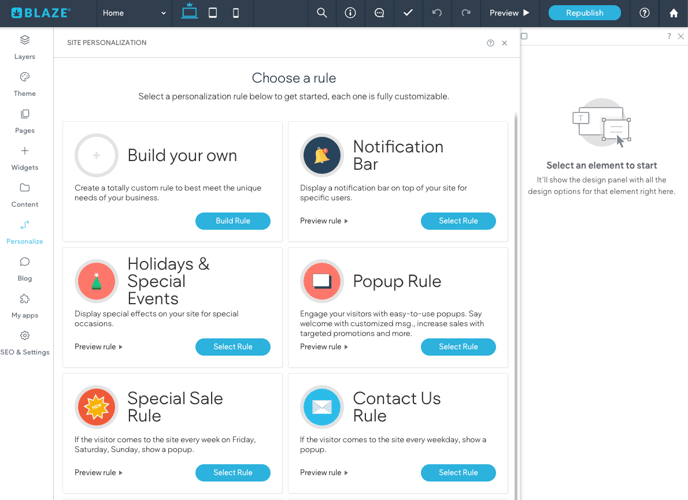Switch to tablet view
Image resolution: width=688 pixels, height=500 pixels.
click(213, 13)
